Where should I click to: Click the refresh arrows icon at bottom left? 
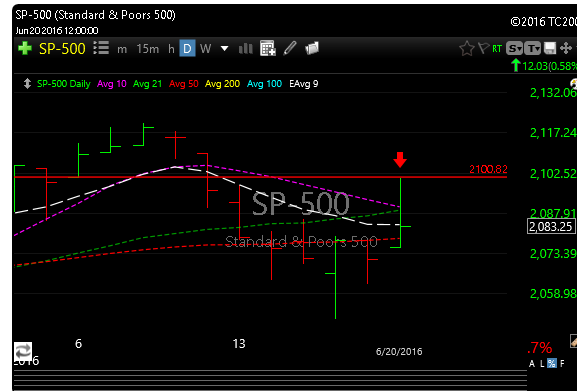point(23,351)
